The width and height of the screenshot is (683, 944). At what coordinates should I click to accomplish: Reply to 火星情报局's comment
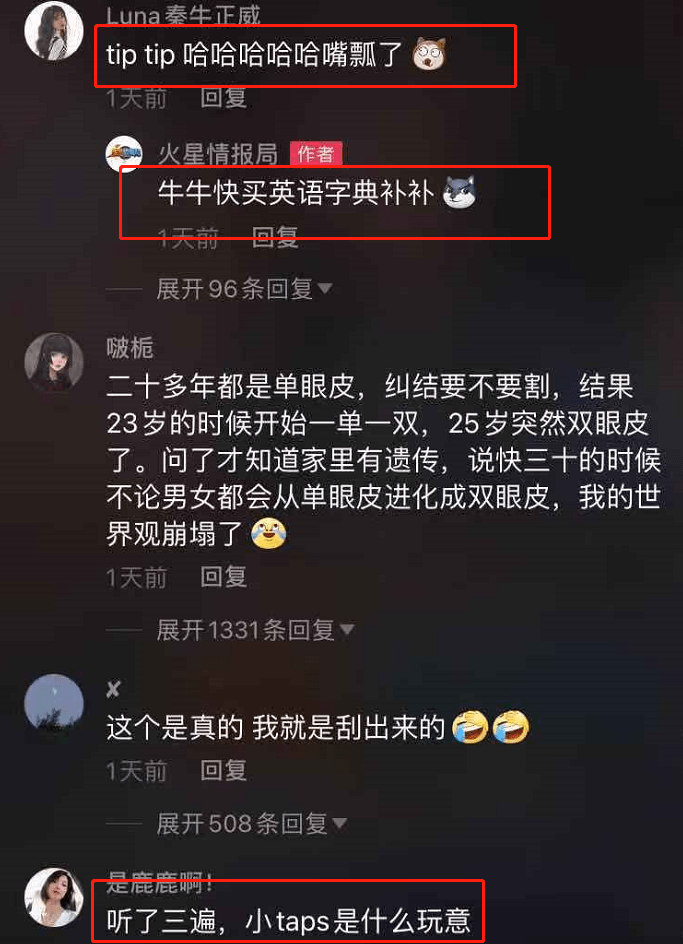pos(275,238)
